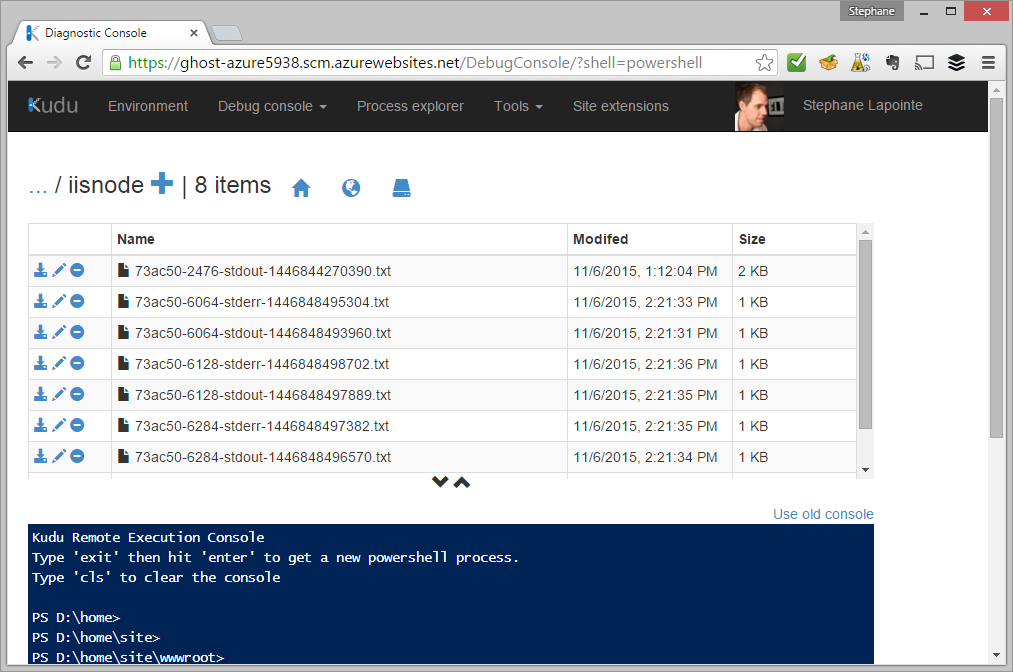Viewport: 1013px width, 672px height.
Task: Open a new browser tab
Action: (226, 33)
